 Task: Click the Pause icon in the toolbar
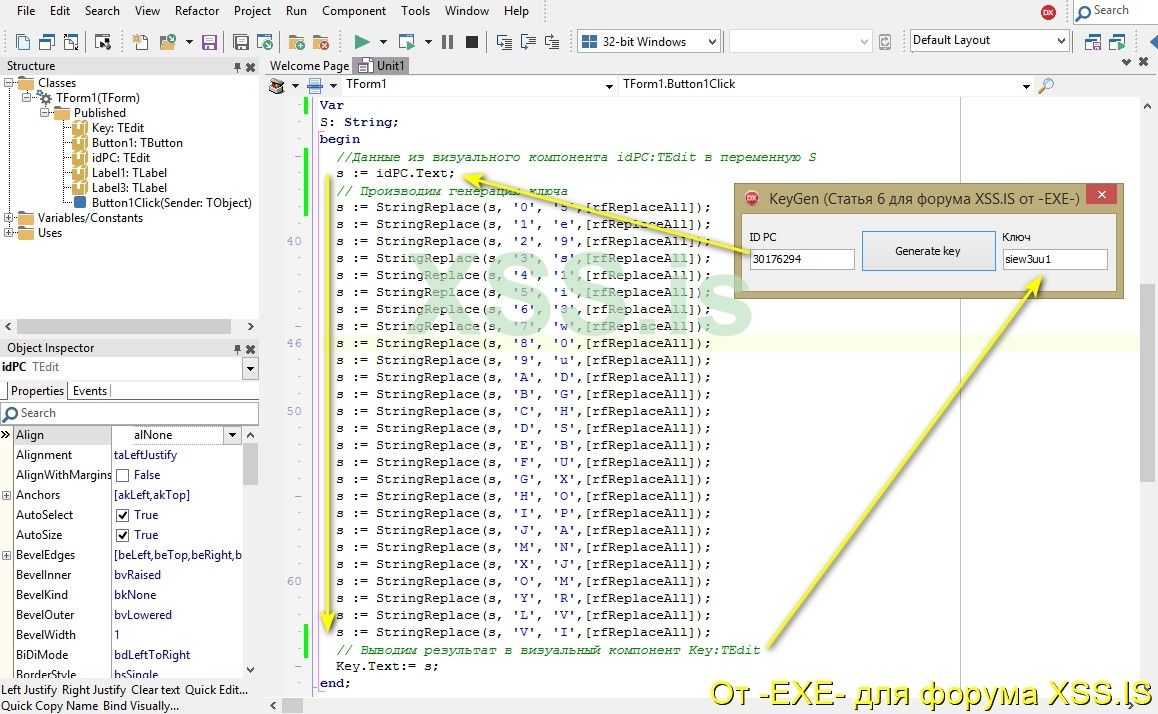(x=447, y=42)
